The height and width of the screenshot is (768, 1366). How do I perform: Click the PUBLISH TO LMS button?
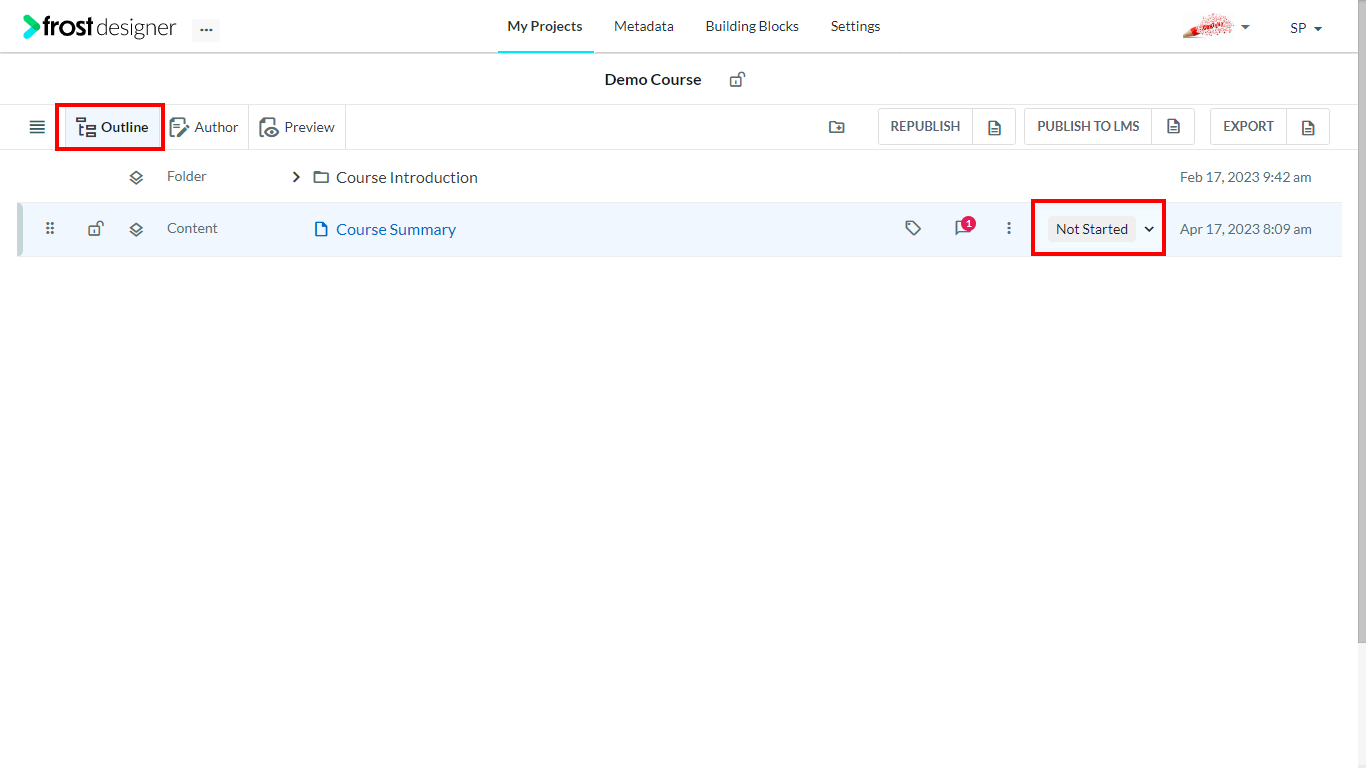click(1088, 127)
